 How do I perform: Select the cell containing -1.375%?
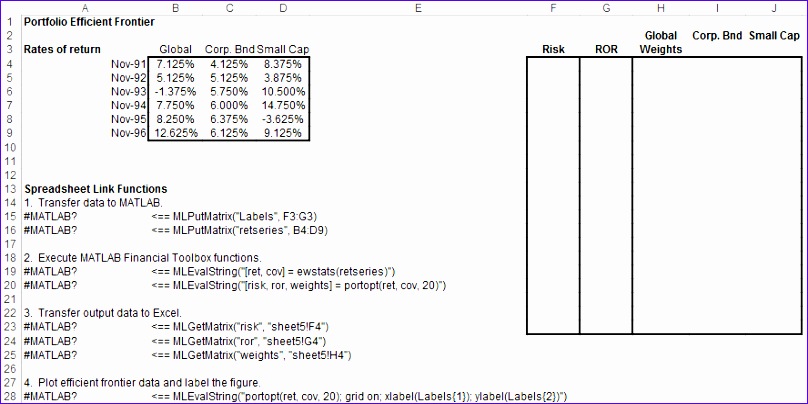175,92
